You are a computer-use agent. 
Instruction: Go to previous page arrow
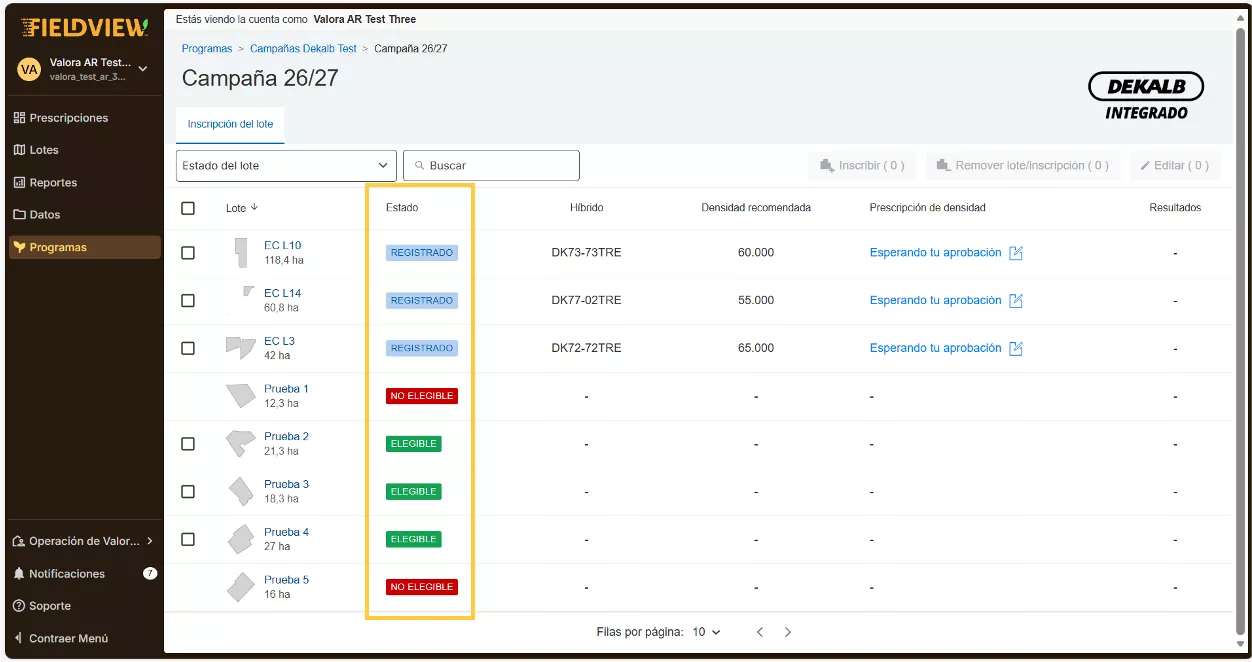coord(760,632)
